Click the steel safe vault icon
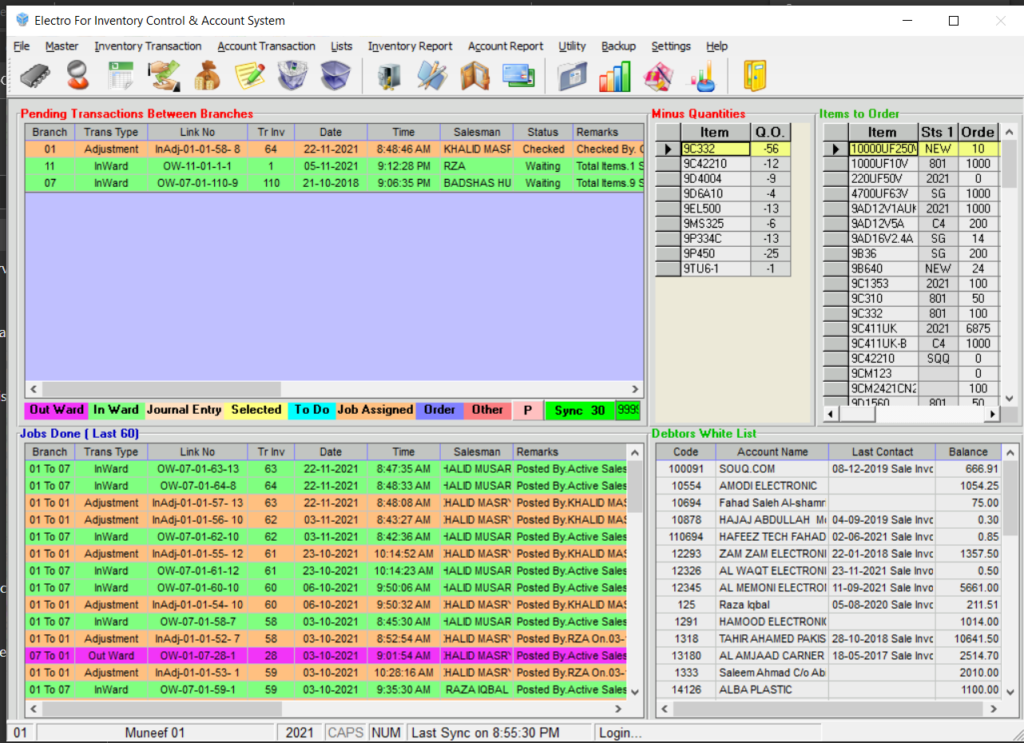 click(x=388, y=76)
